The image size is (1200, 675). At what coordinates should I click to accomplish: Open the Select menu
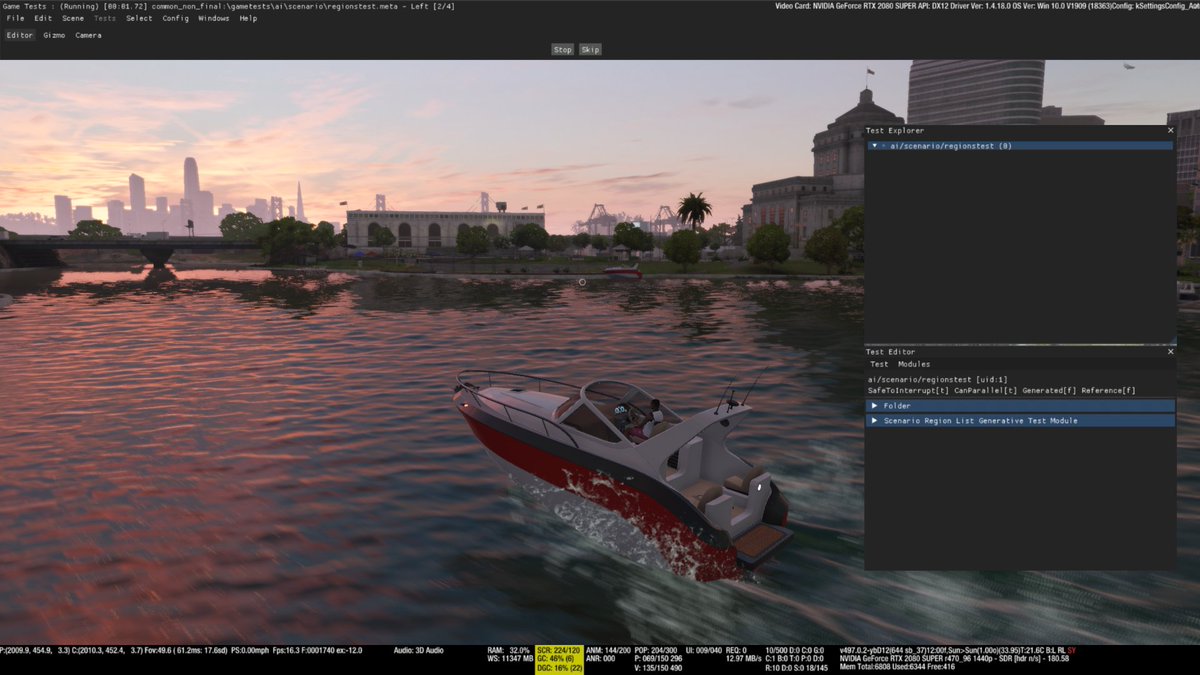139,18
